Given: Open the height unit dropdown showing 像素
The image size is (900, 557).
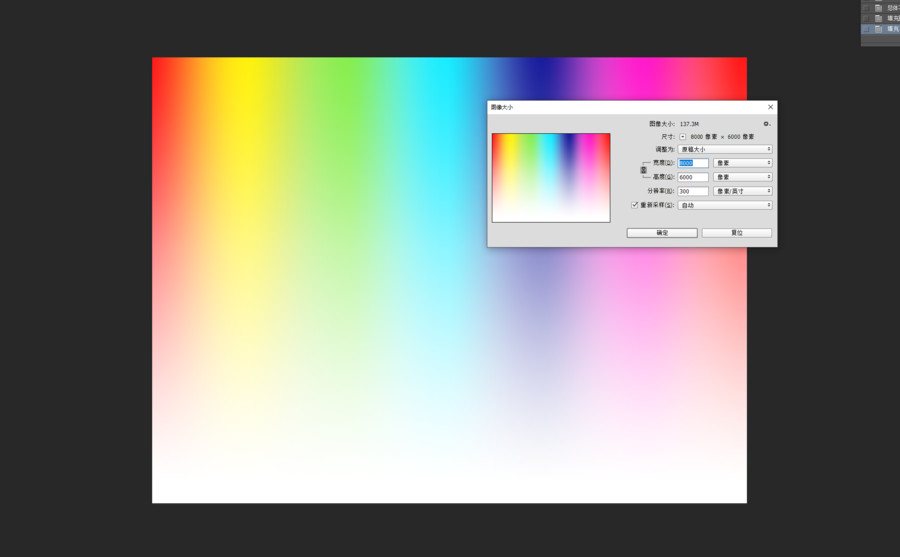Looking at the screenshot, I should point(742,177).
